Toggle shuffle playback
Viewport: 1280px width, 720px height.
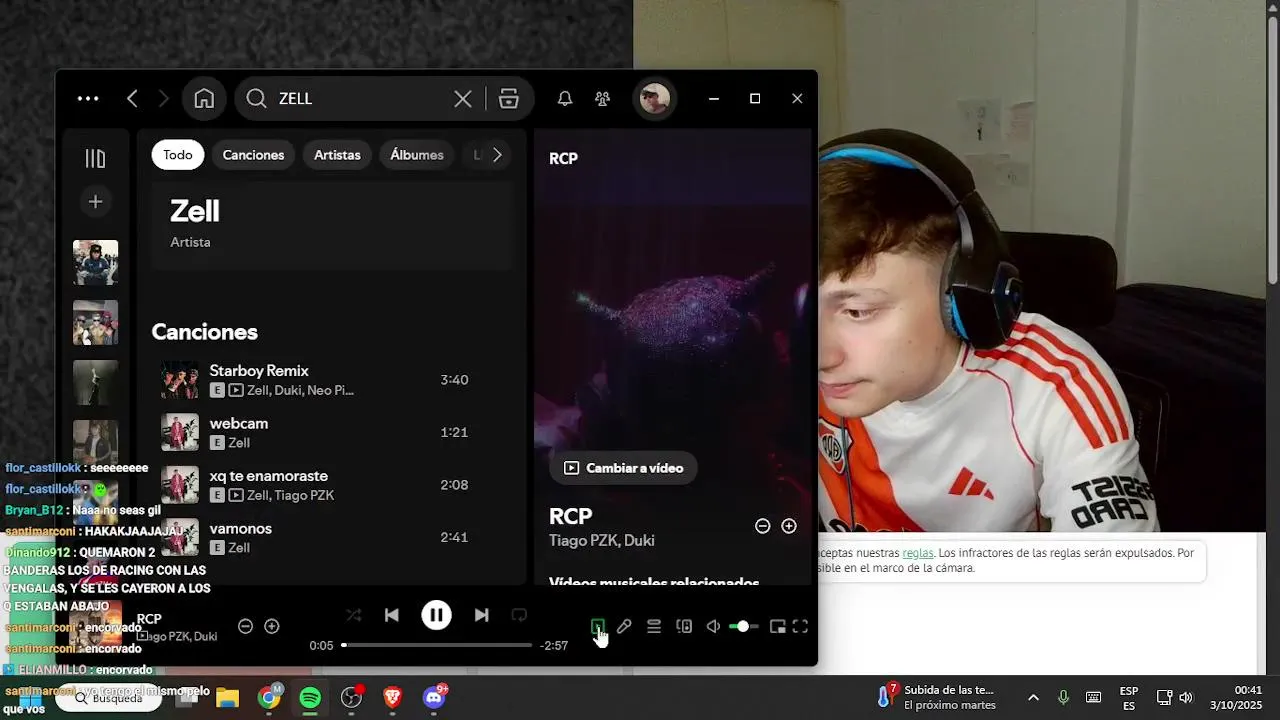(x=353, y=615)
